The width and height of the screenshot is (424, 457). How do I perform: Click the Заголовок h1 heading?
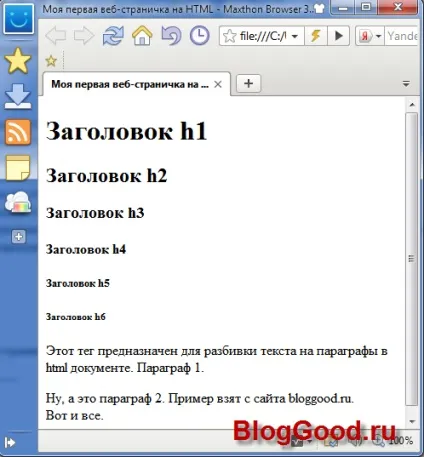click(x=126, y=131)
